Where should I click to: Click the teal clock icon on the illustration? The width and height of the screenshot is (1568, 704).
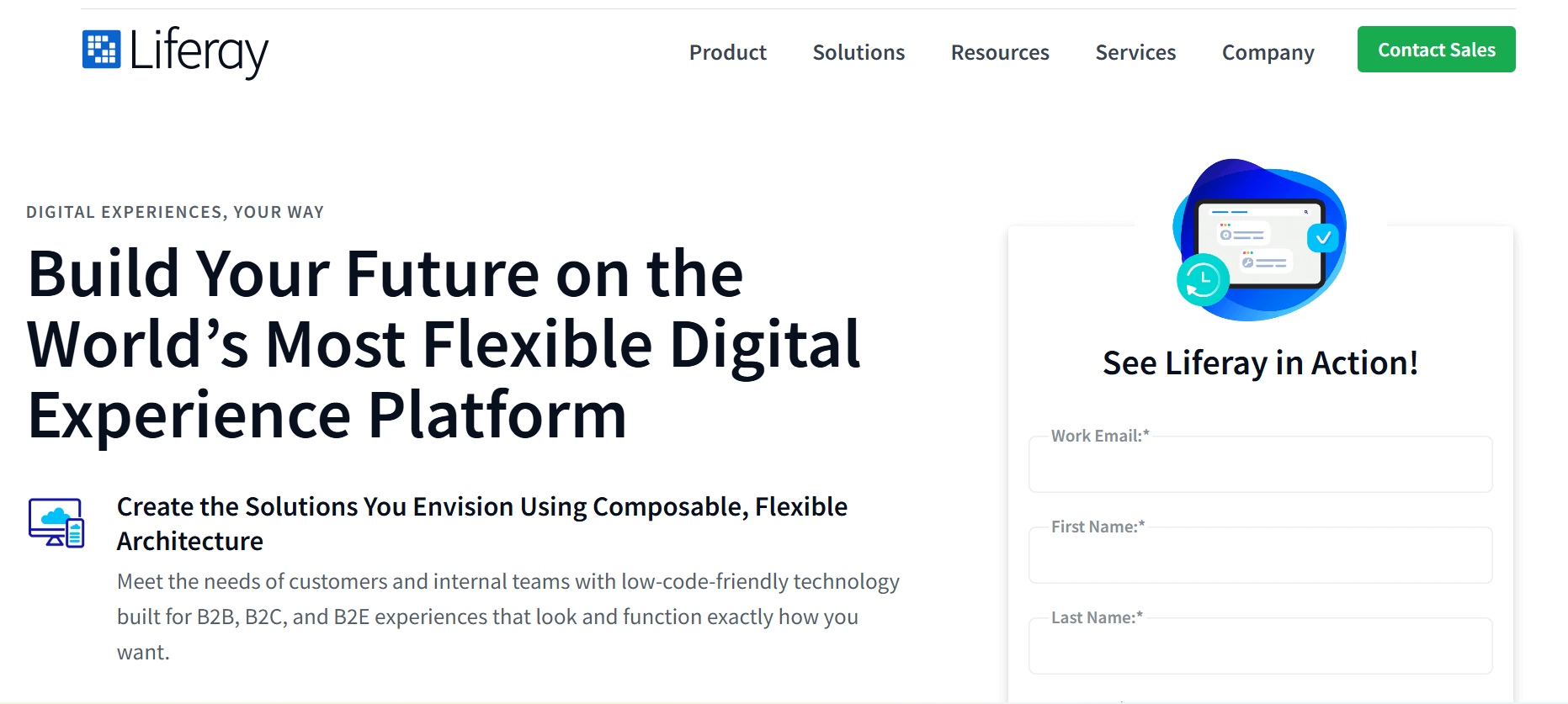tap(1203, 279)
